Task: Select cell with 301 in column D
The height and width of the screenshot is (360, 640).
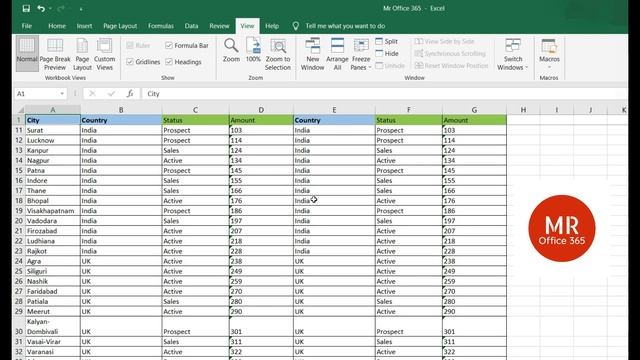Action: pos(261,327)
